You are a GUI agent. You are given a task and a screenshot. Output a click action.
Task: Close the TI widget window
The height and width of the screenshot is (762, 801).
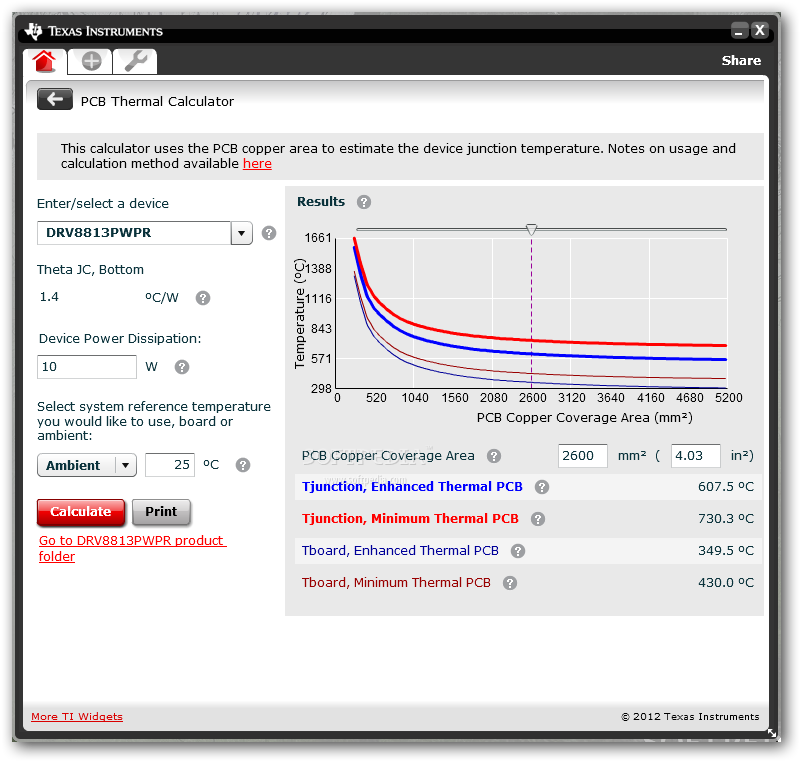760,30
